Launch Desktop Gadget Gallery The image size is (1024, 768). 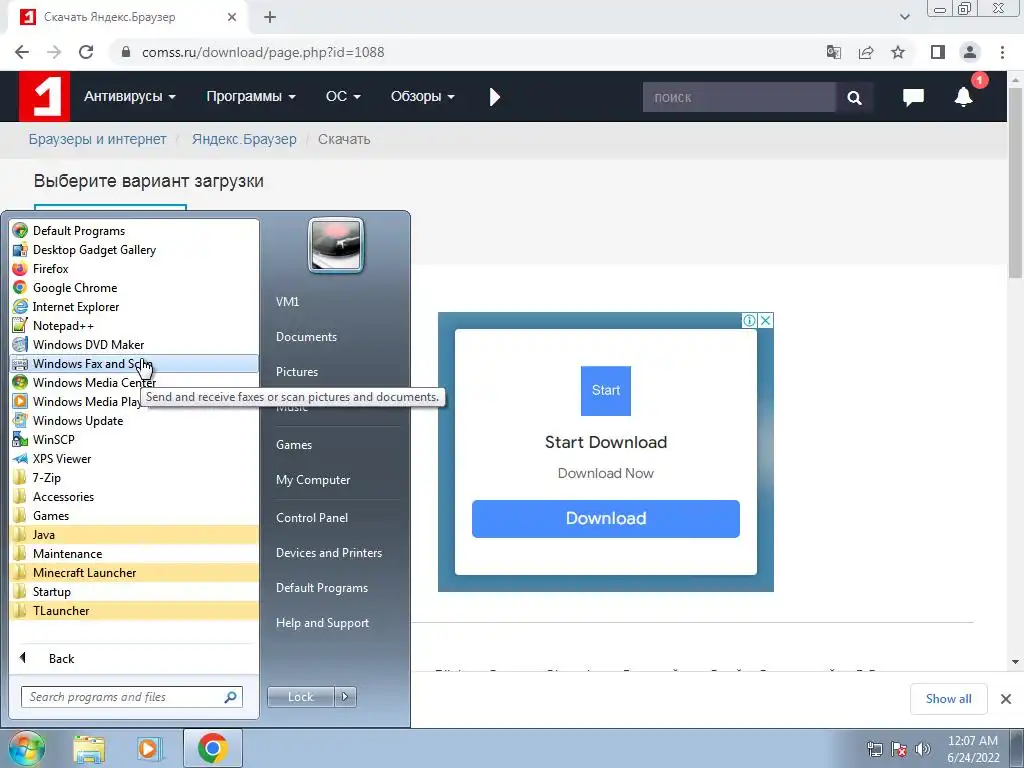tap(135, 249)
